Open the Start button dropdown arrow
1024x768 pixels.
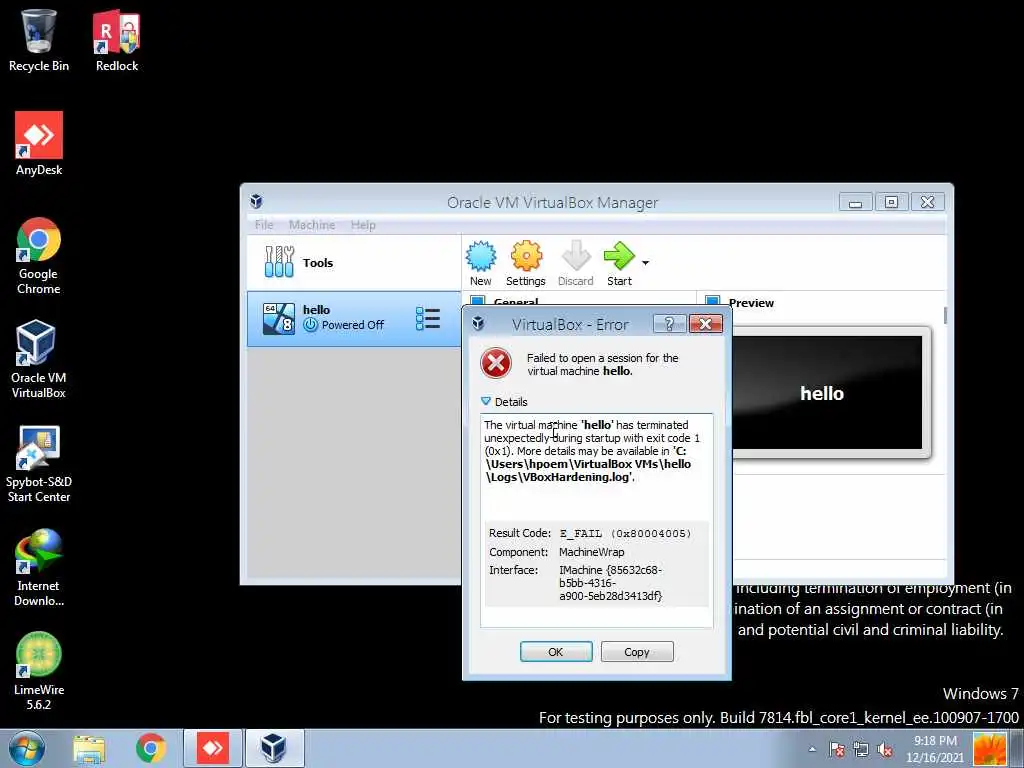click(x=645, y=263)
